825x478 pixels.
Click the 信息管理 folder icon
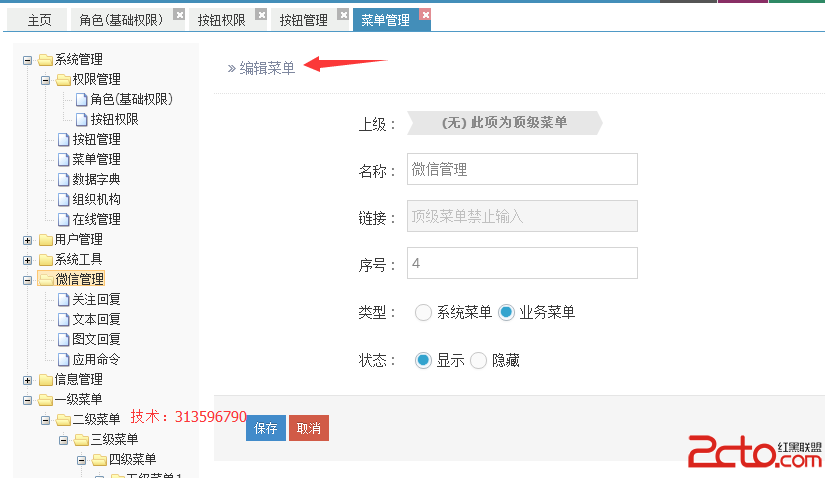click(x=46, y=380)
